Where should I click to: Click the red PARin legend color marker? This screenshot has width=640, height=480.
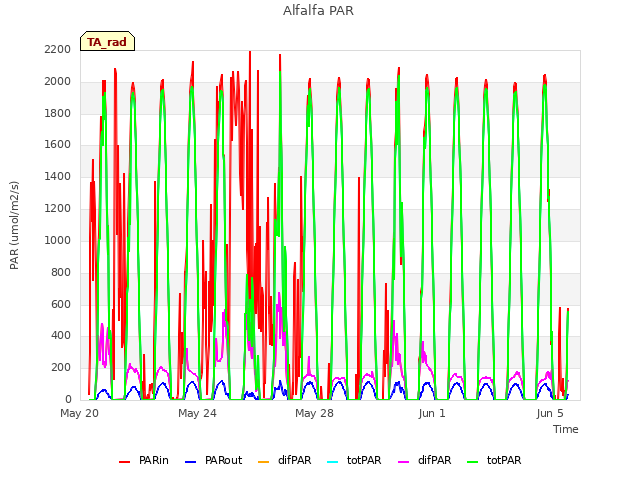pos(124,462)
